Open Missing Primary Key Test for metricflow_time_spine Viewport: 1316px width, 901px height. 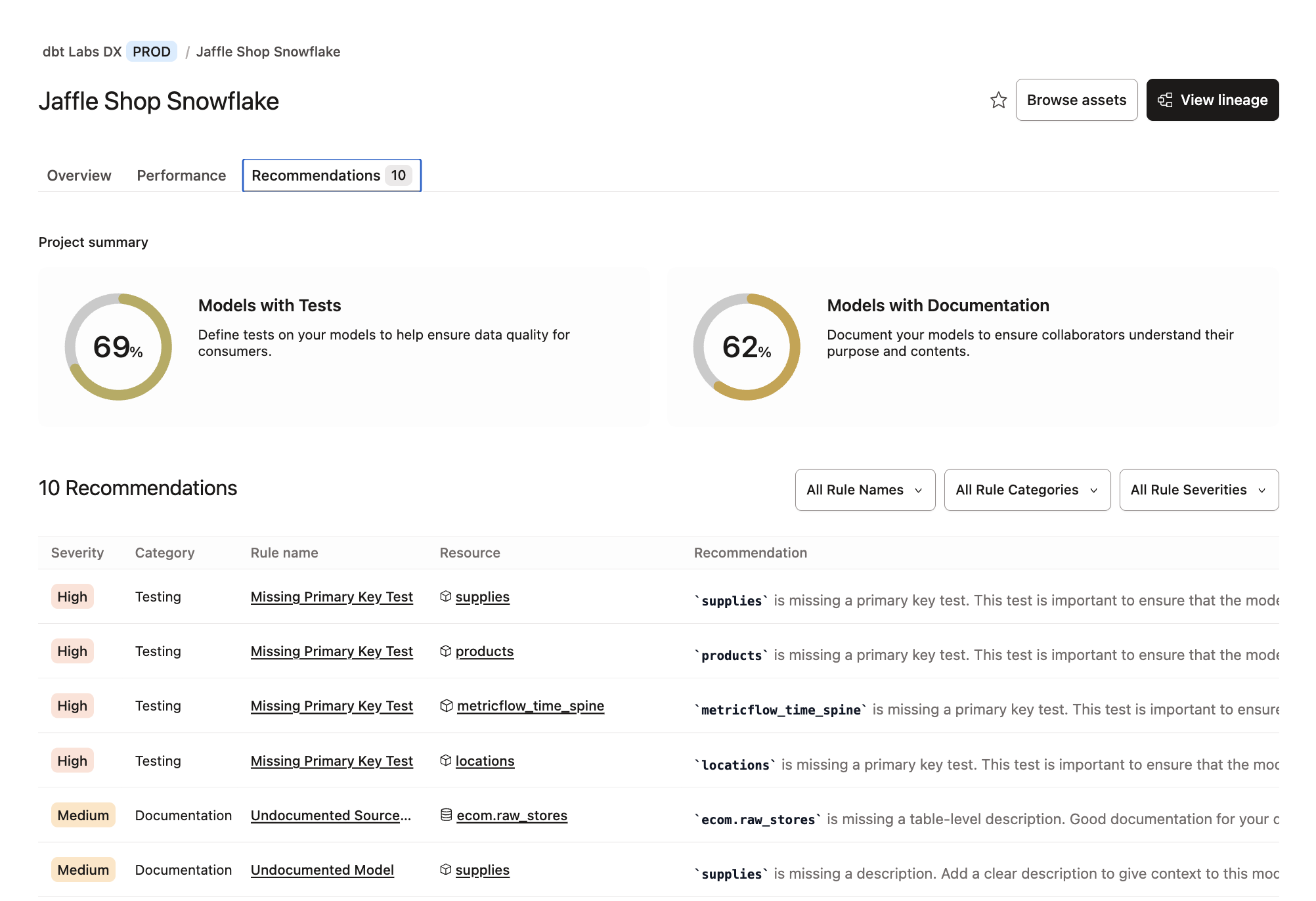click(x=332, y=706)
